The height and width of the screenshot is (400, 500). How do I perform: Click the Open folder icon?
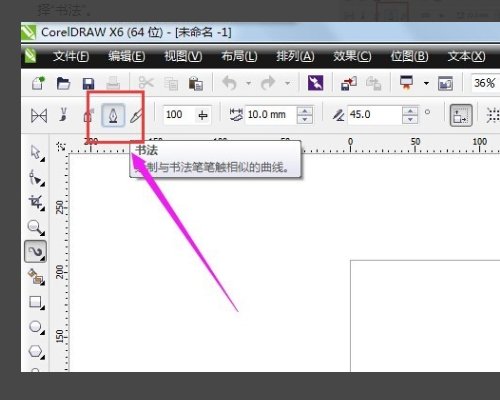(x=63, y=83)
